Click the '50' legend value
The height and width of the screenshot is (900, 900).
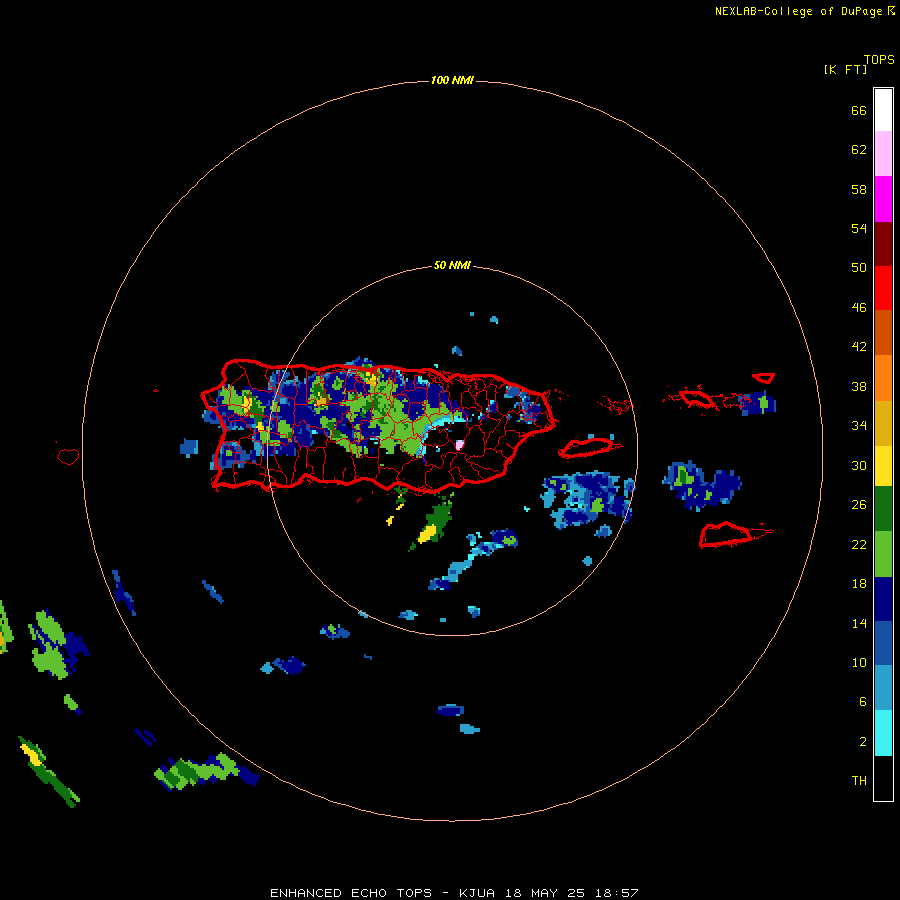coord(859,268)
